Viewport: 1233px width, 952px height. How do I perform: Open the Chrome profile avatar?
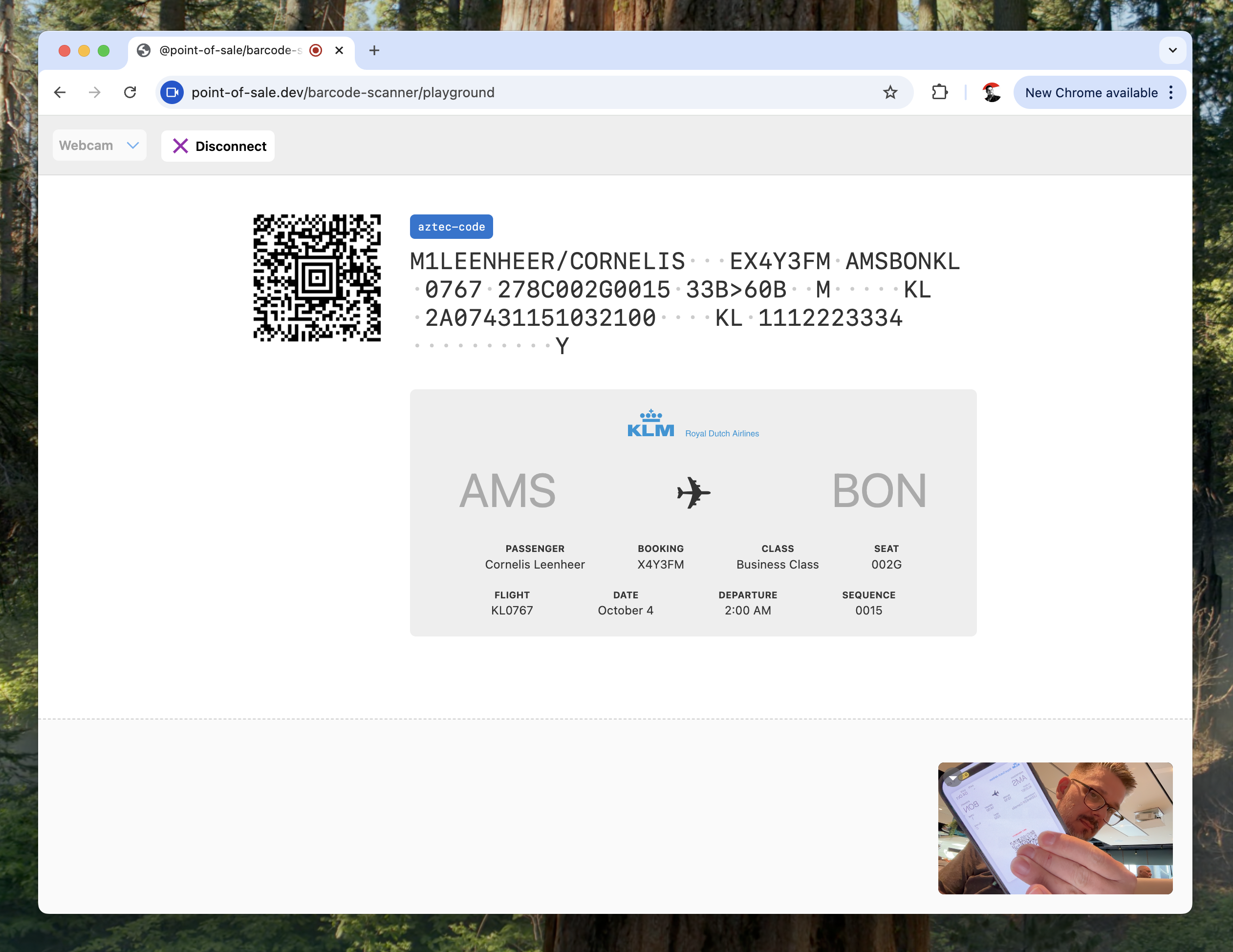[992, 92]
